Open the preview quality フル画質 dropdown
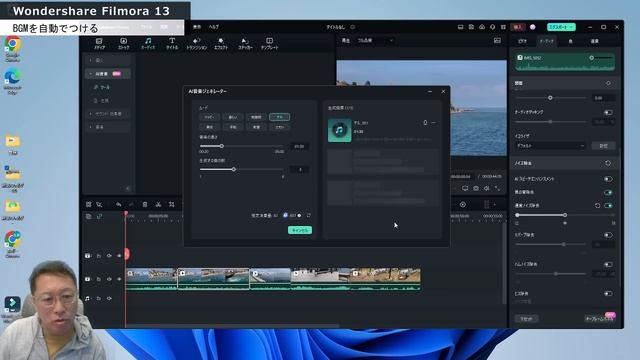Image resolution: width=640 pixels, height=360 pixels. click(x=375, y=41)
